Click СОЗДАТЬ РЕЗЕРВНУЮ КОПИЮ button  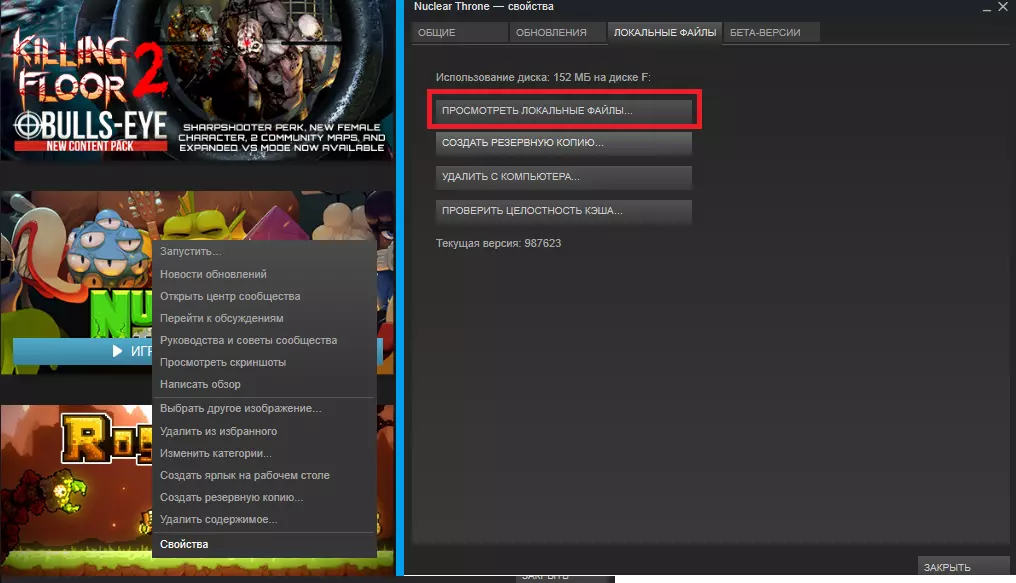[564, 143]
